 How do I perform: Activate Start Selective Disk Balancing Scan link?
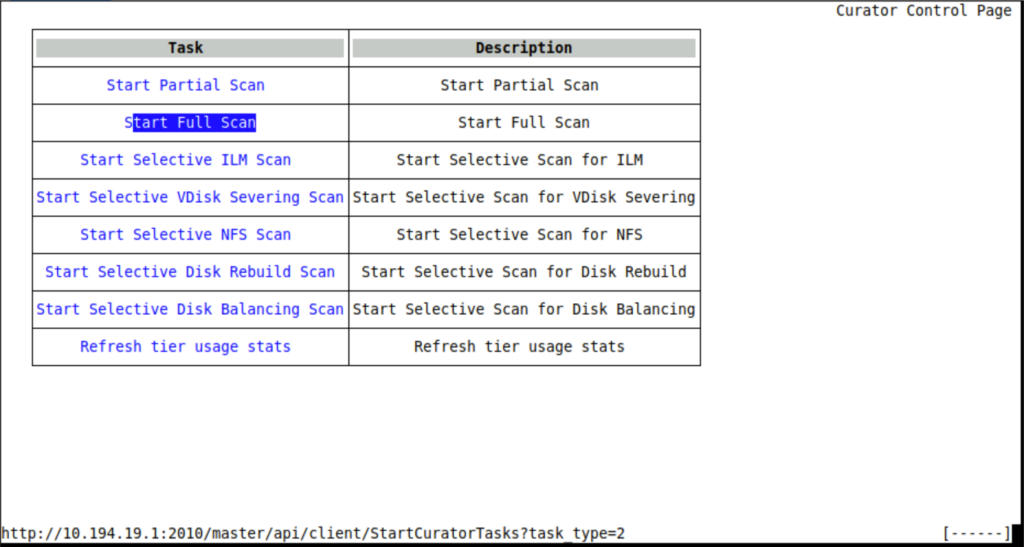pyautogui.click(x=190, y=309)
